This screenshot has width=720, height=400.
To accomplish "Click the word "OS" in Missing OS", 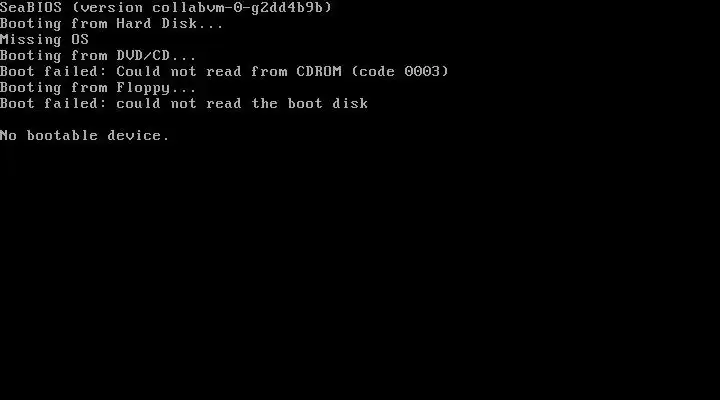I will click(x=80, y=39).
